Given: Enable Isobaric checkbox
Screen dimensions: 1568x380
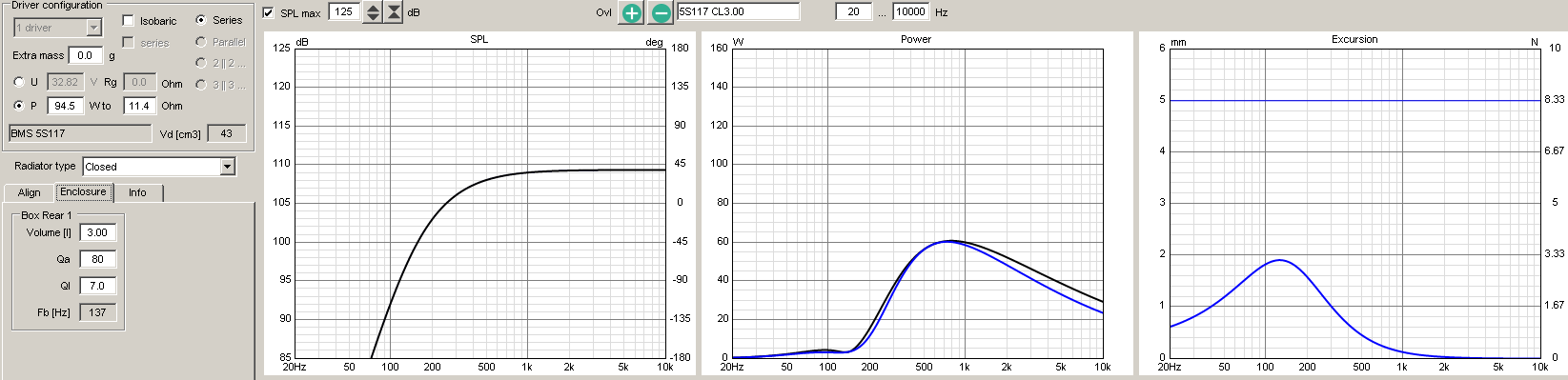Looking at the screenshot, I should [129, 20].
